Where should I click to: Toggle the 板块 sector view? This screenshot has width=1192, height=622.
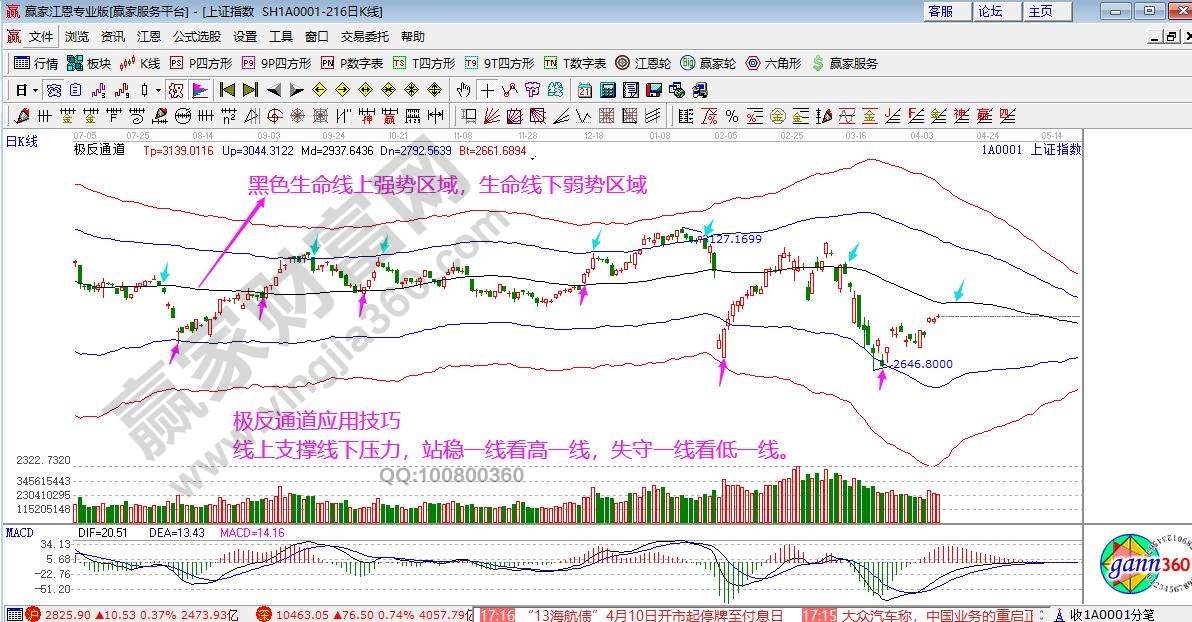pyautogui.click(x=89, y=63)
